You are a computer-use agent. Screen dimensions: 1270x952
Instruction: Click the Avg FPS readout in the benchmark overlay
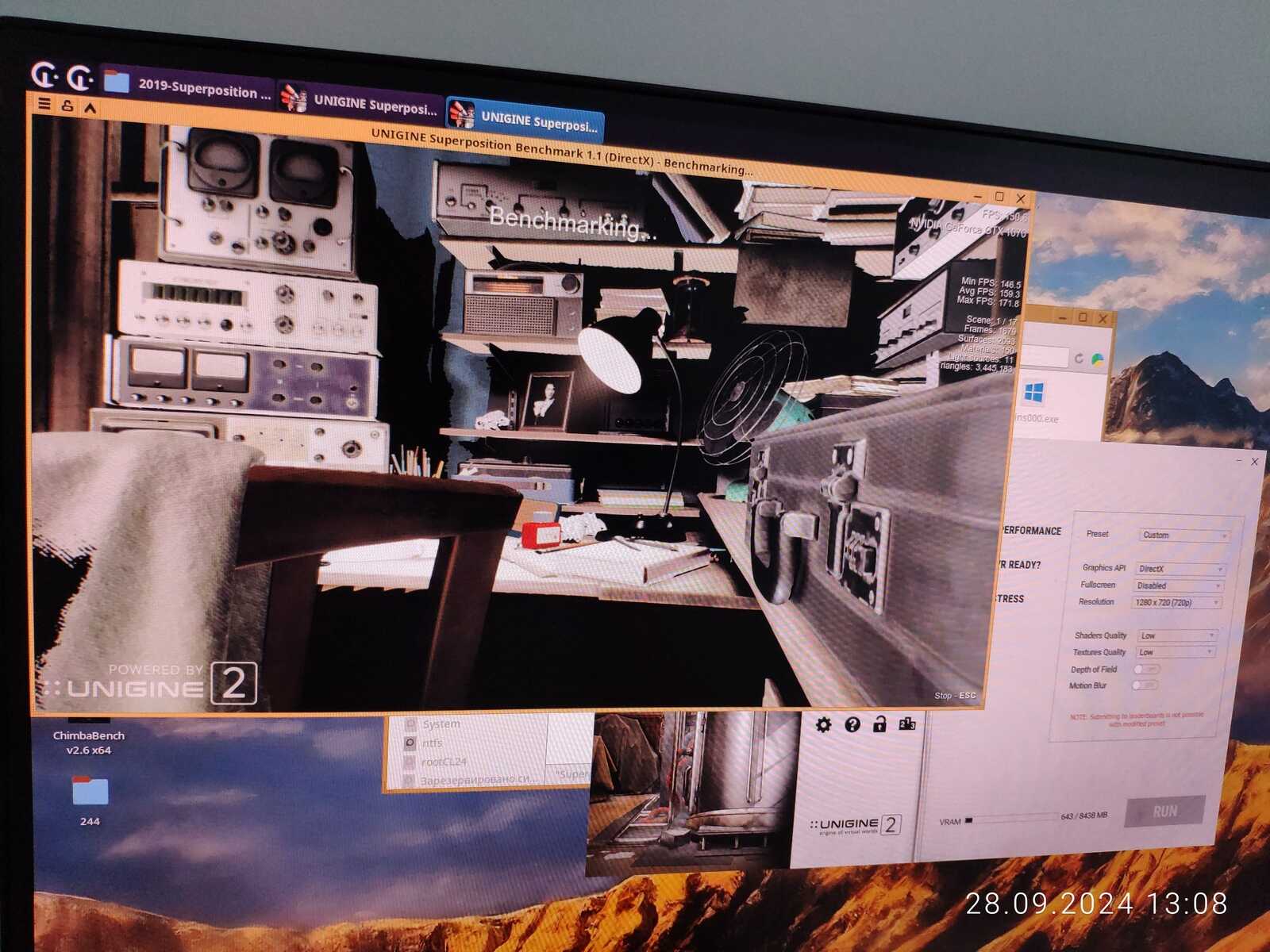[x=989, y=293]
